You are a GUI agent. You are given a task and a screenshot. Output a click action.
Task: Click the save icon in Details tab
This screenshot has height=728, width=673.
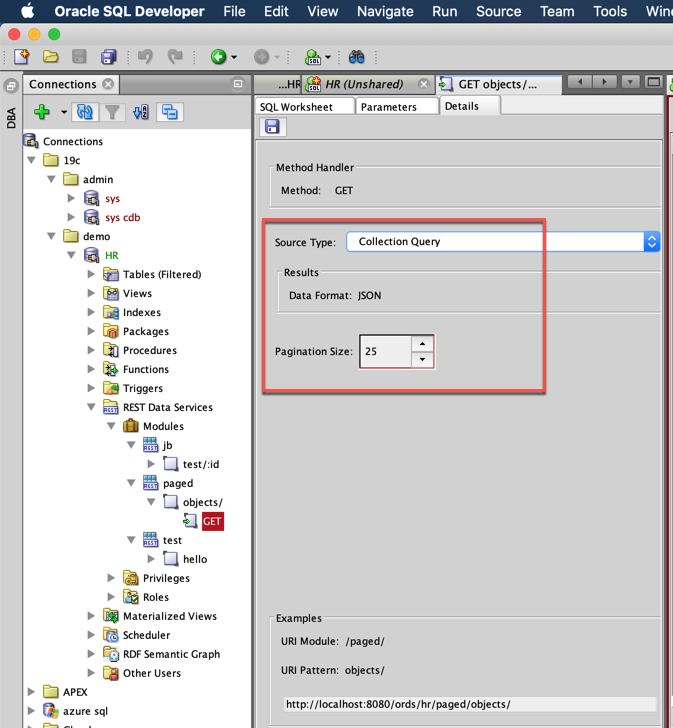coord(272,126)
